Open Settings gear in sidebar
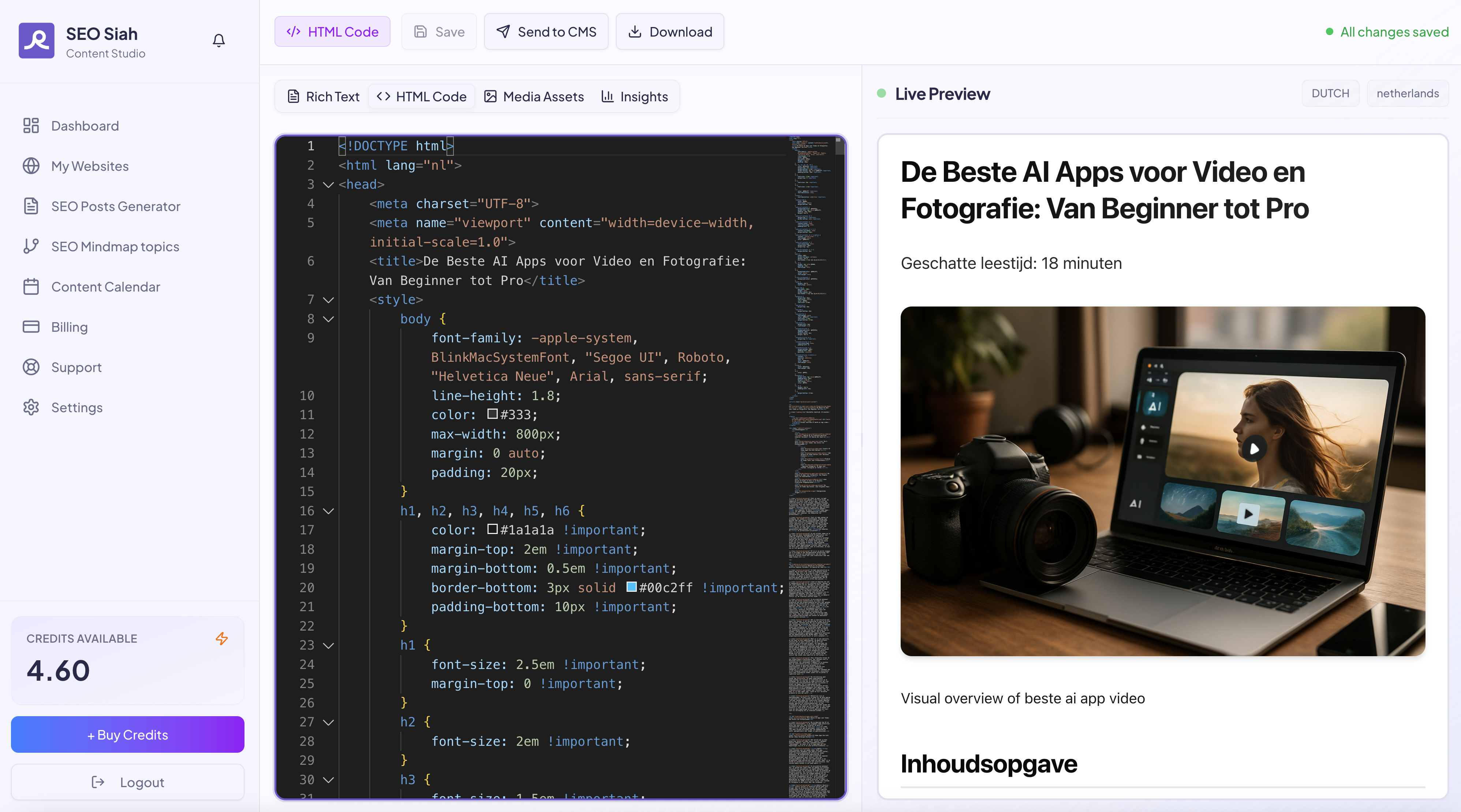The width and height of the screenshot is (1461, 812). [x=31, y=407]
